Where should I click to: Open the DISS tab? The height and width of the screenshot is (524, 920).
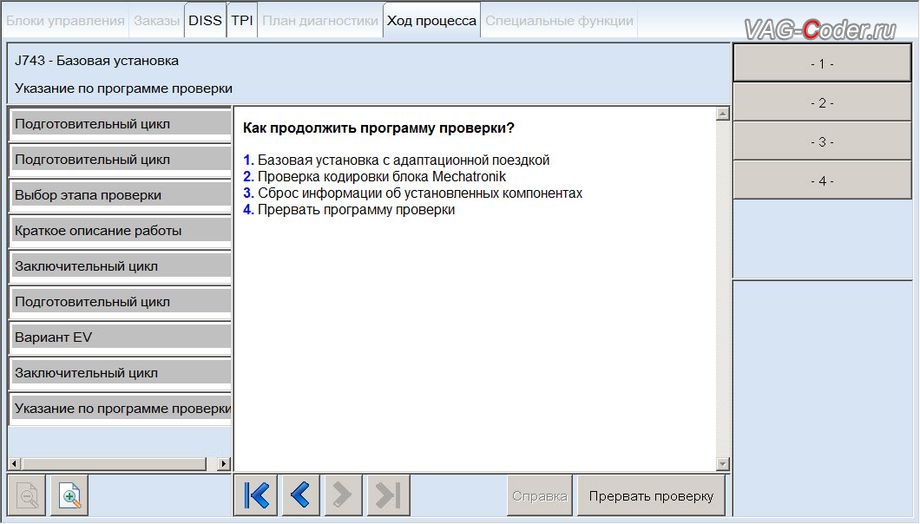pos(205,21)
